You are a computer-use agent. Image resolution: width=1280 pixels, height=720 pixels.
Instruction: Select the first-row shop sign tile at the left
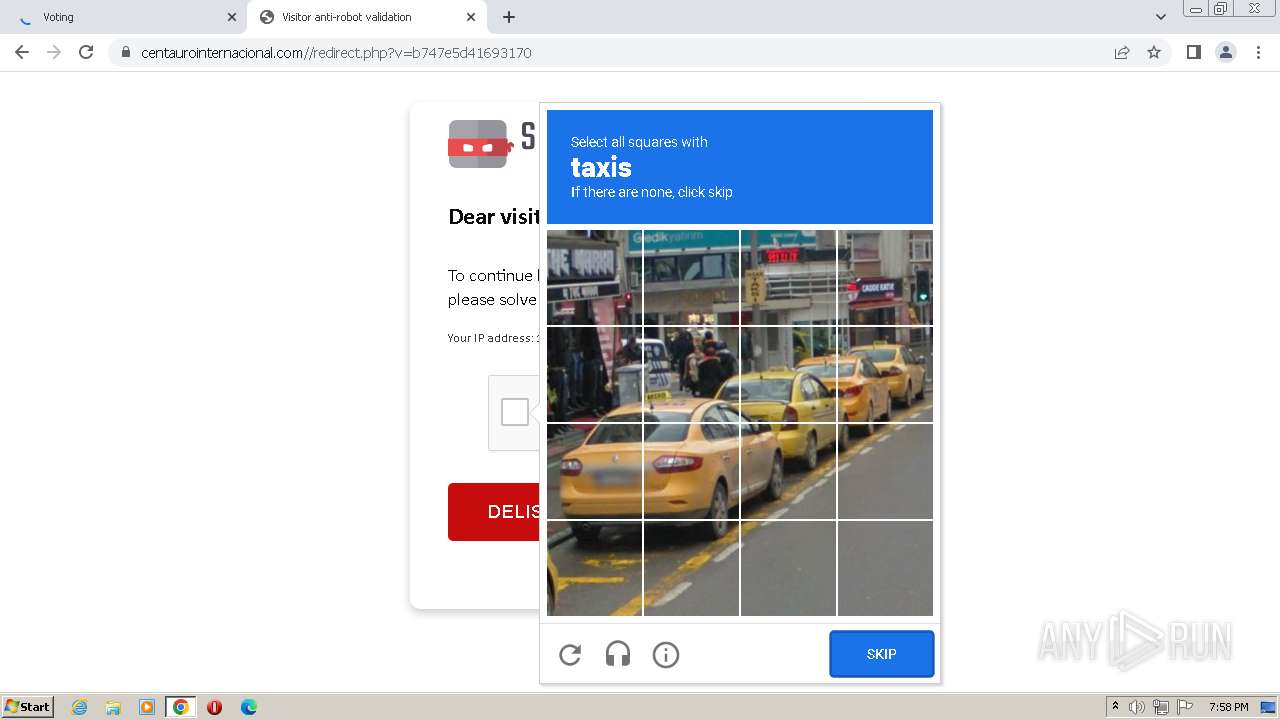594,277
